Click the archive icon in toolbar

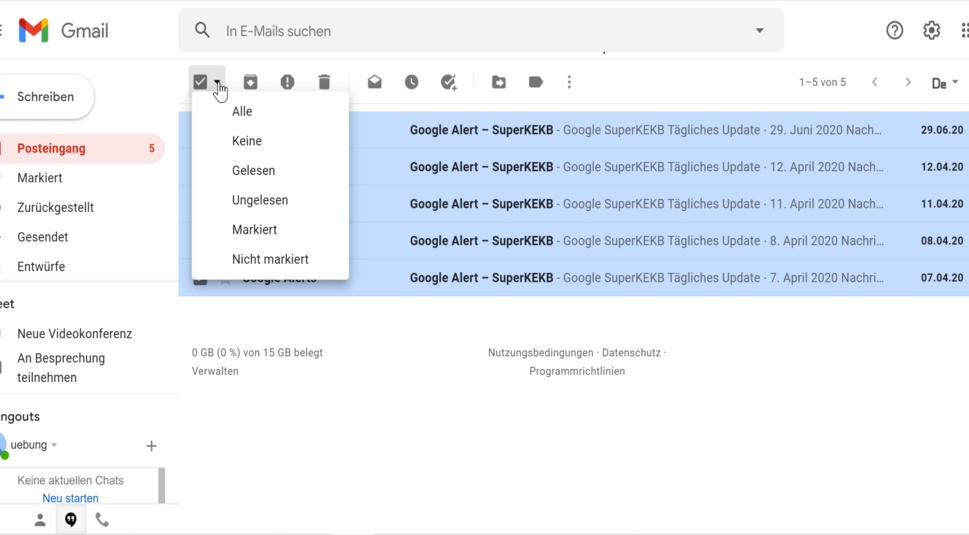point(250,82)
